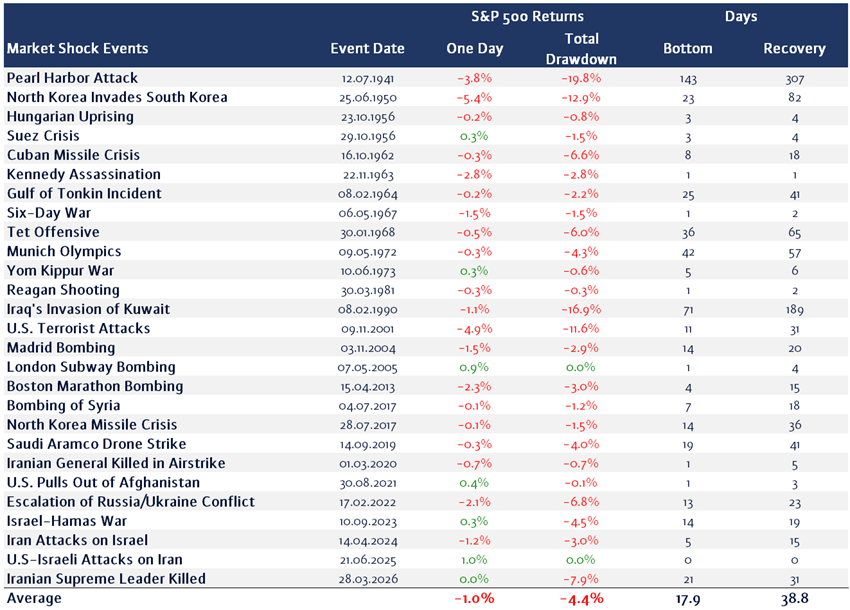Viewport: 850px width, 610px height.
Task: Click the -7.9% total drawdown value
Action: click(581, 579)
